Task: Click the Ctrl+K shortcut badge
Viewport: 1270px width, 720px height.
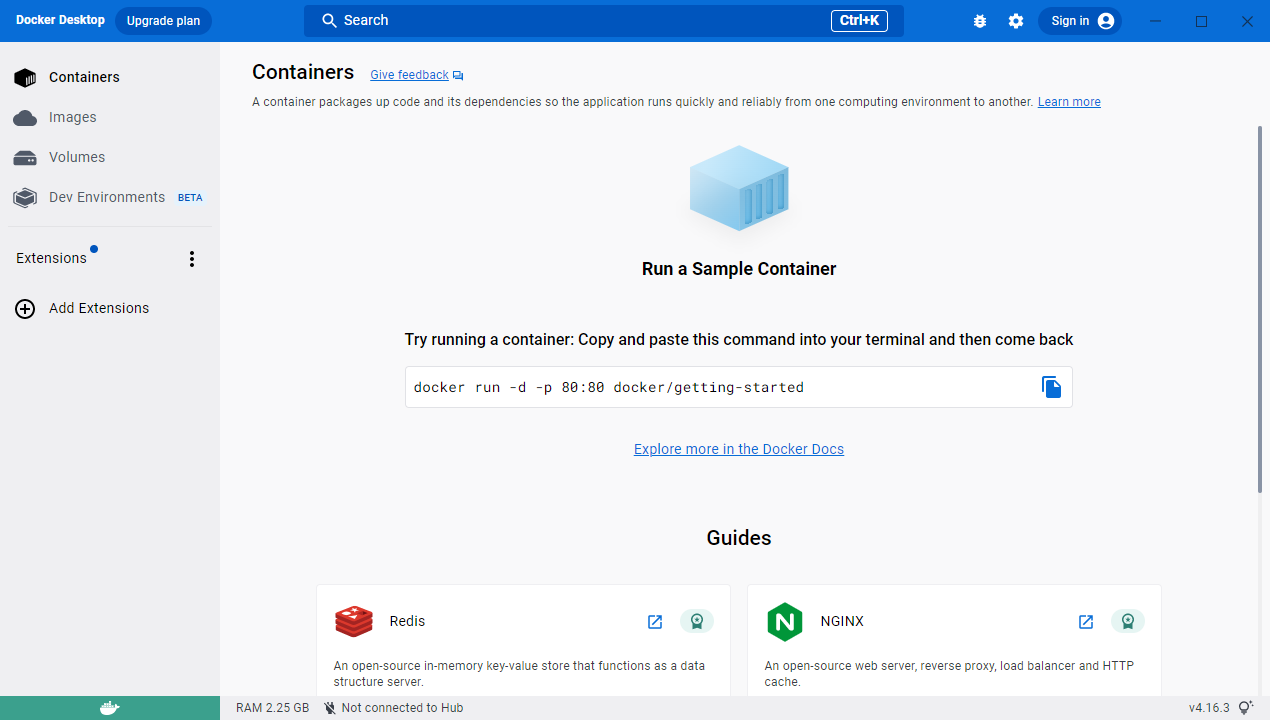Action: coord(859,20)
